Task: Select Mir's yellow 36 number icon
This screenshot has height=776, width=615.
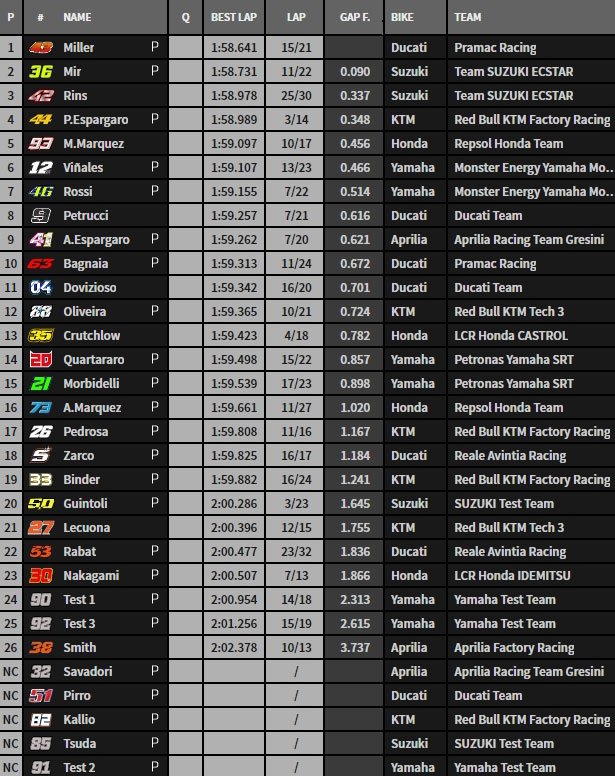Action: tap(40, 72)
